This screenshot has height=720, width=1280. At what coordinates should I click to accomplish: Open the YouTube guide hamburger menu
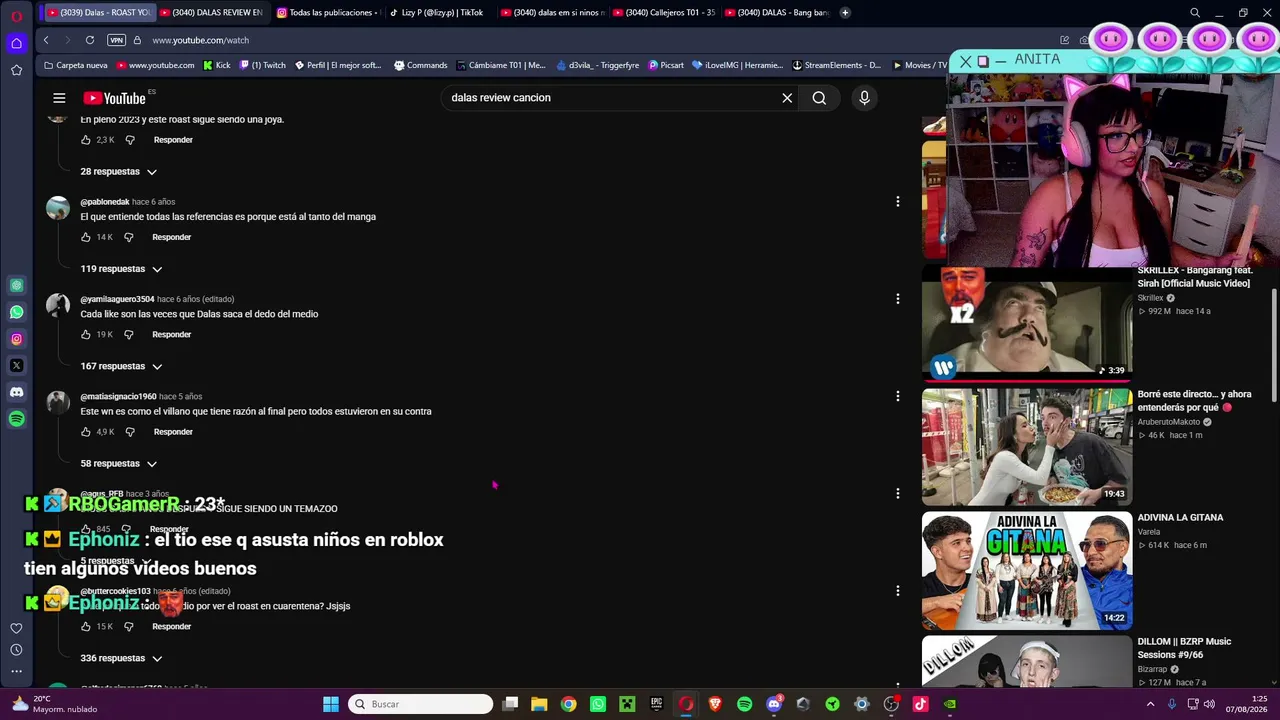(x=59, y=98)
